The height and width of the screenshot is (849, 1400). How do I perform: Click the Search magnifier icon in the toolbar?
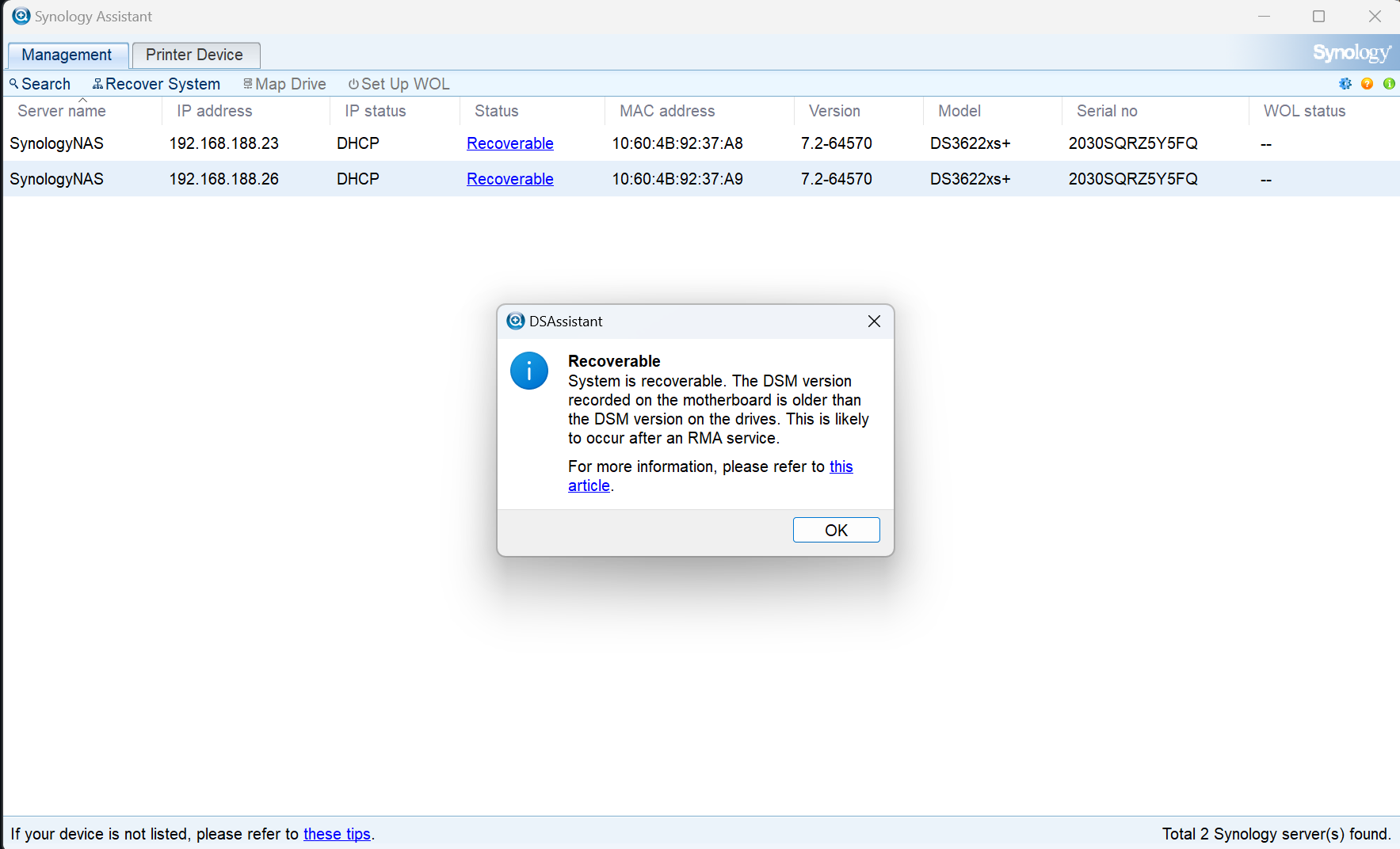tap(14, 83)
